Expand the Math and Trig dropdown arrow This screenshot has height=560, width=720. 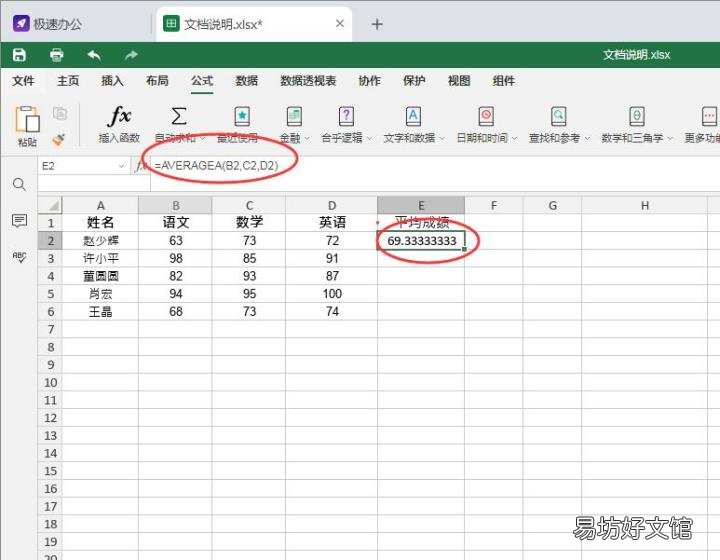[x=670, y=138]
